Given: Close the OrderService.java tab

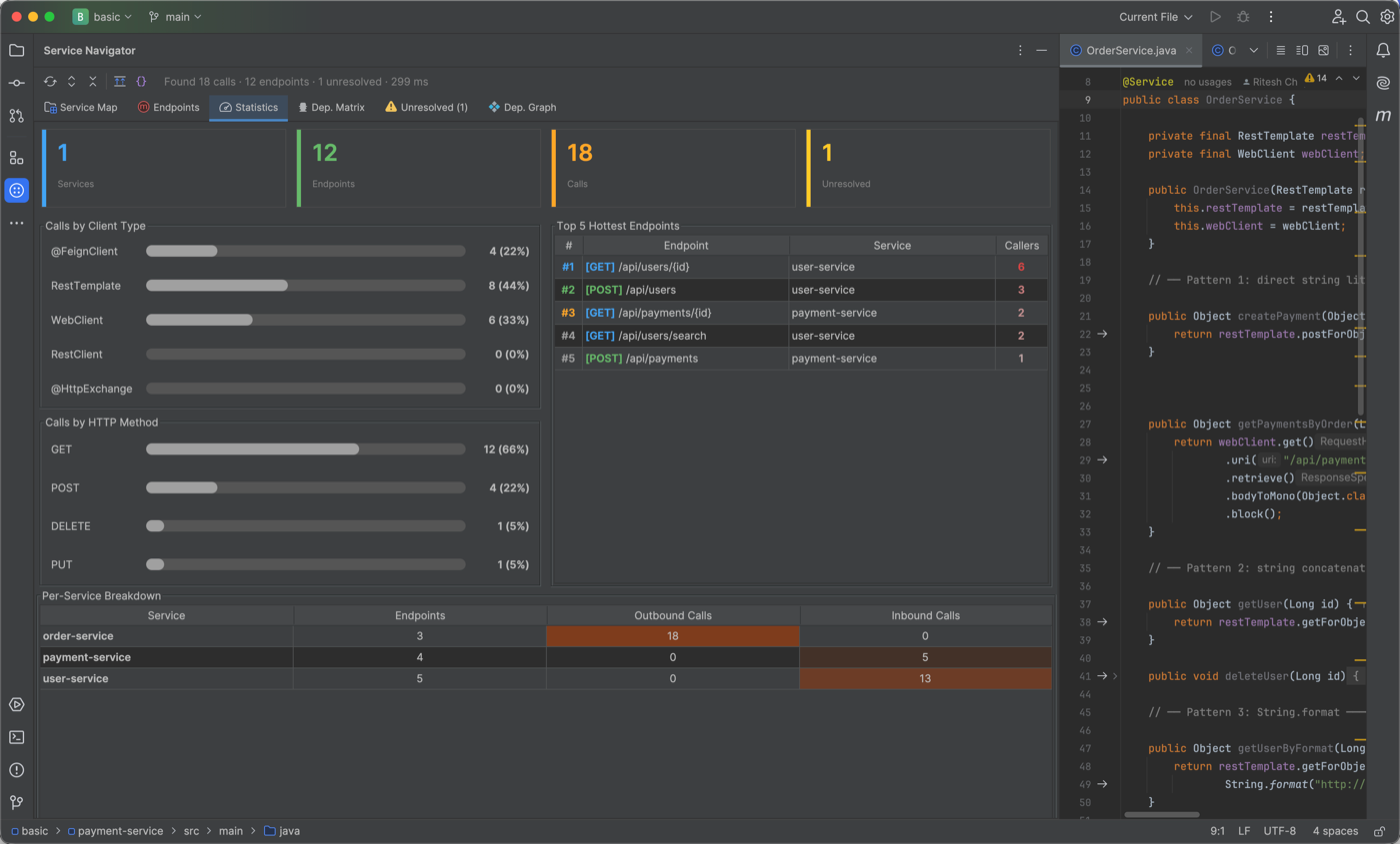Looking at the screenshot, I should [1189, 50].
